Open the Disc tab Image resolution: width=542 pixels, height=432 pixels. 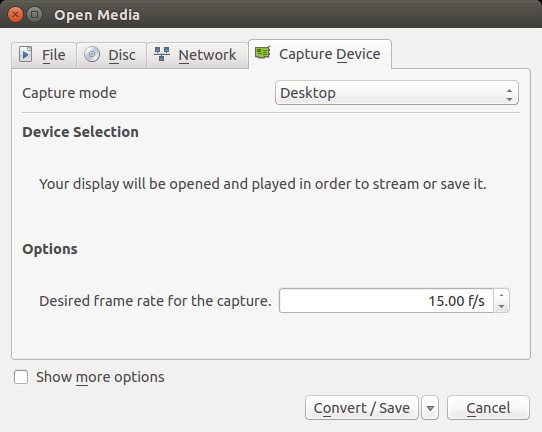112,55
